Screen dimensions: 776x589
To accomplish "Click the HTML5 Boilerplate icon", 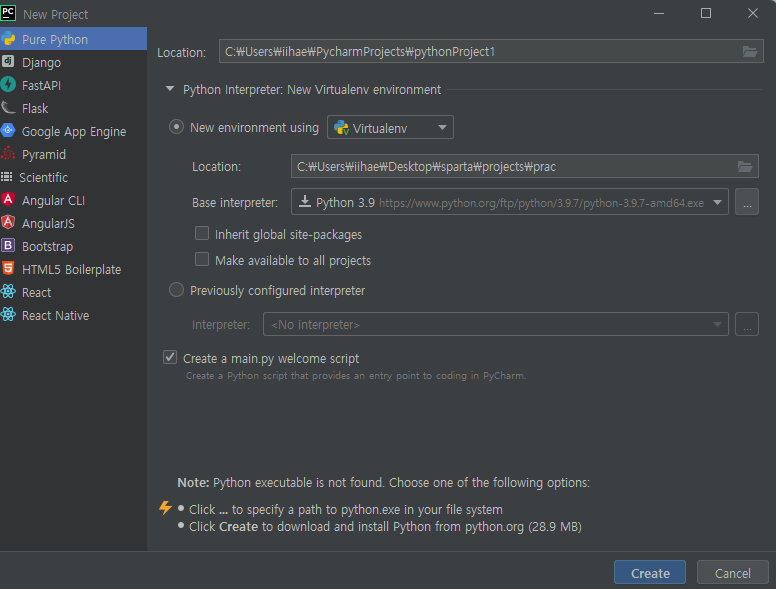I will [x=8, y=268].
